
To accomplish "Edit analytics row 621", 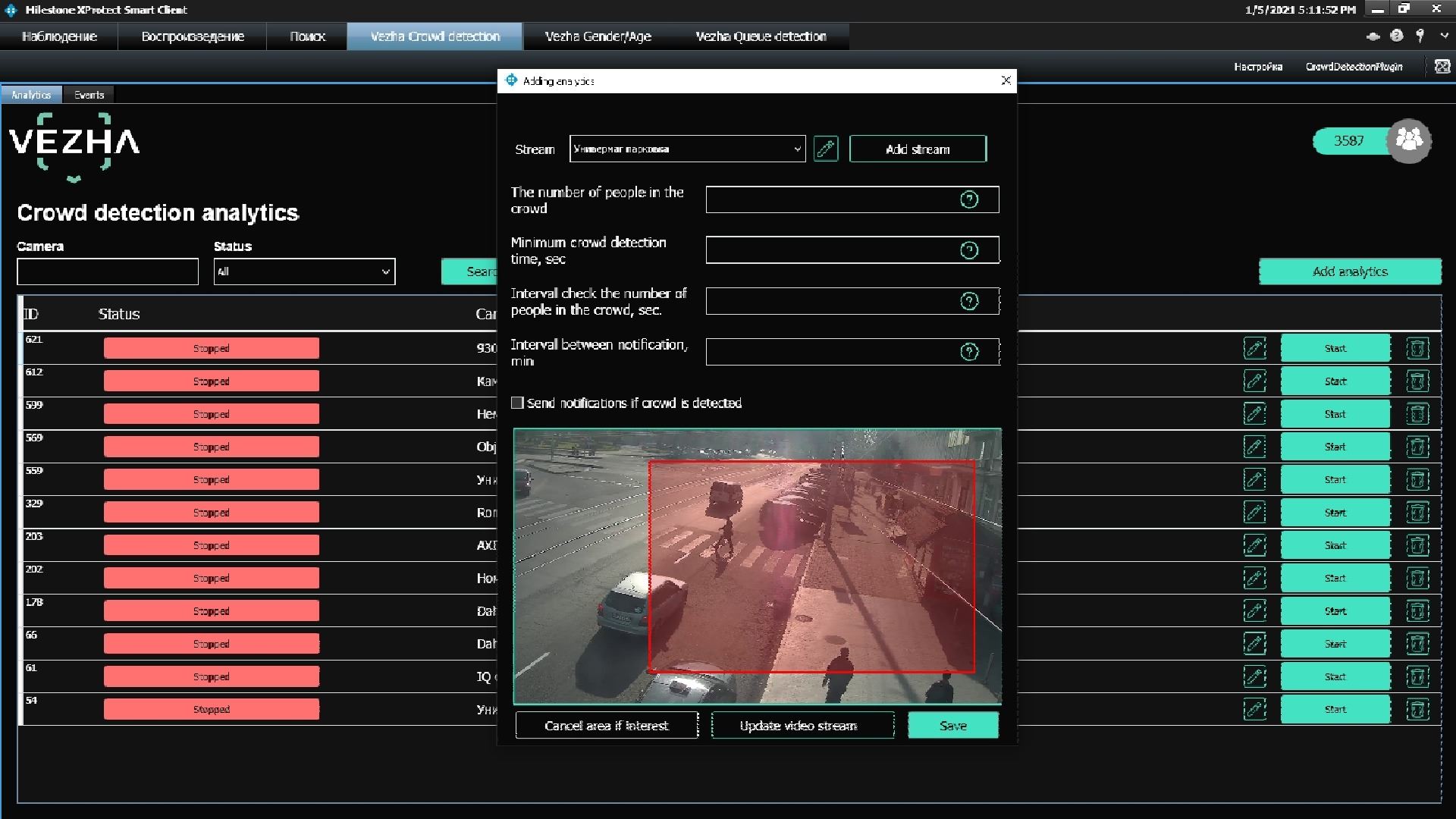I will (x=1255, y=348).
